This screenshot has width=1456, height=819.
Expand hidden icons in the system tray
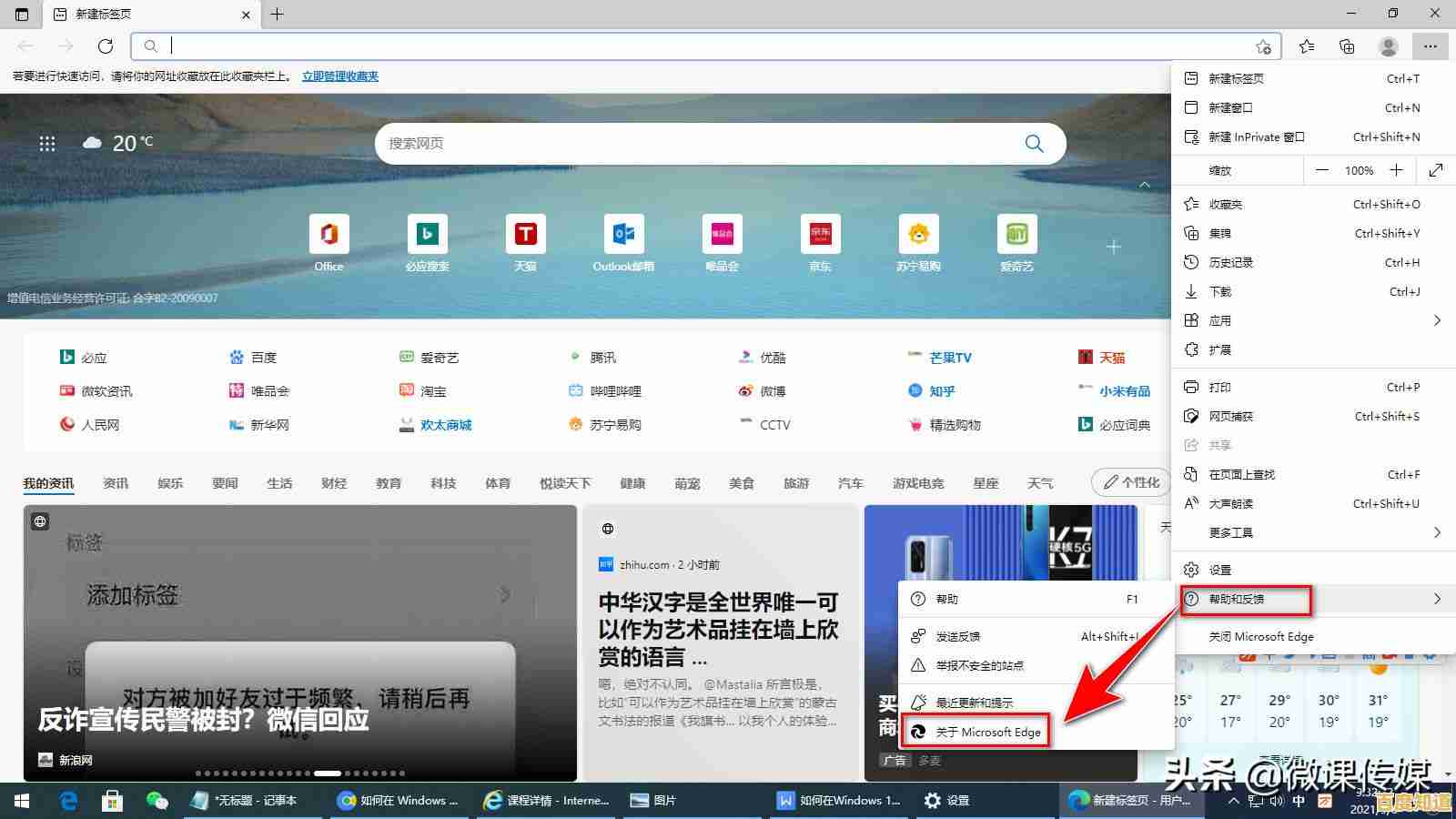[1233, 801]
